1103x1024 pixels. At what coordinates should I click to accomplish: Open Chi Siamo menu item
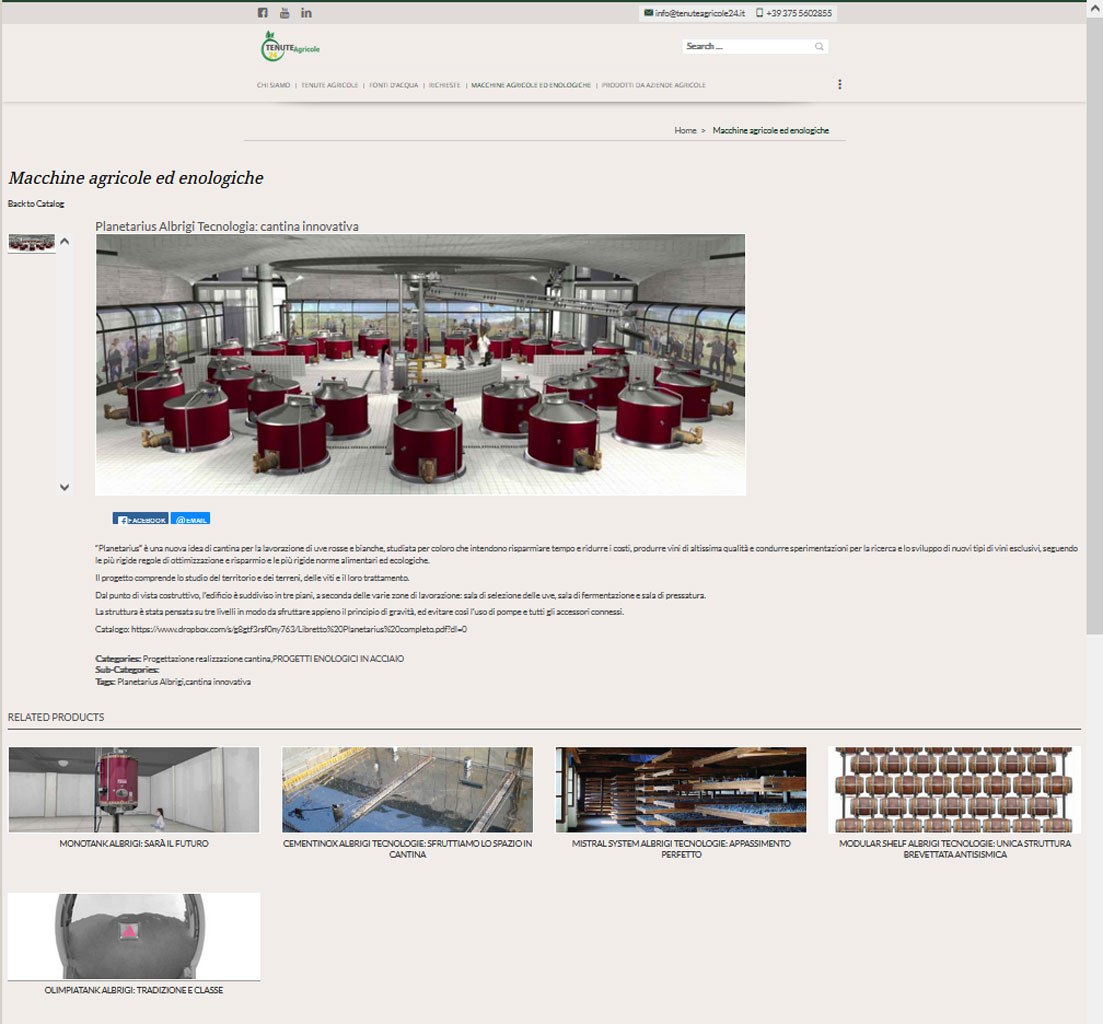click(274, 85)
